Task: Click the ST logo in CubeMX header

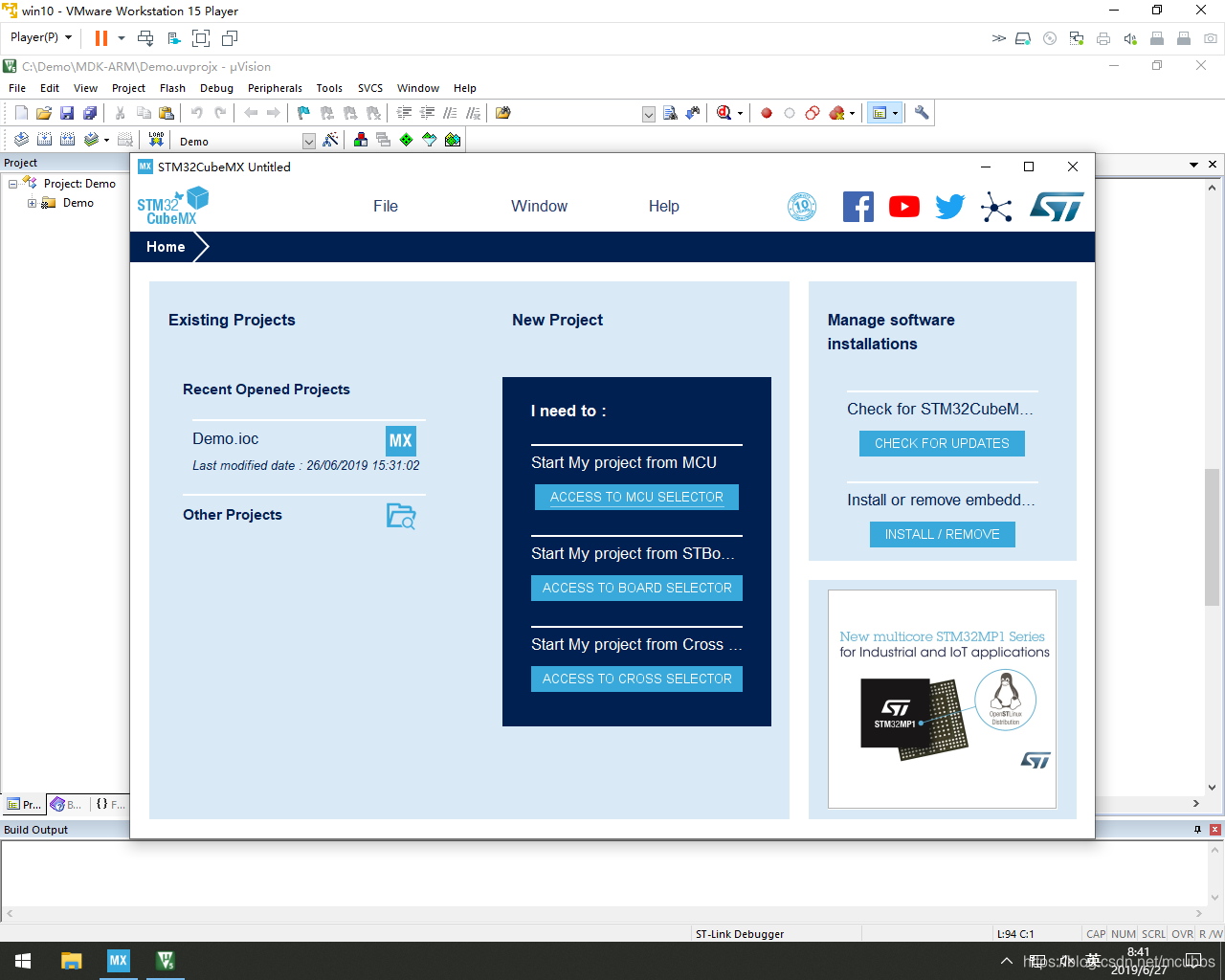Action: [1057, 207]
